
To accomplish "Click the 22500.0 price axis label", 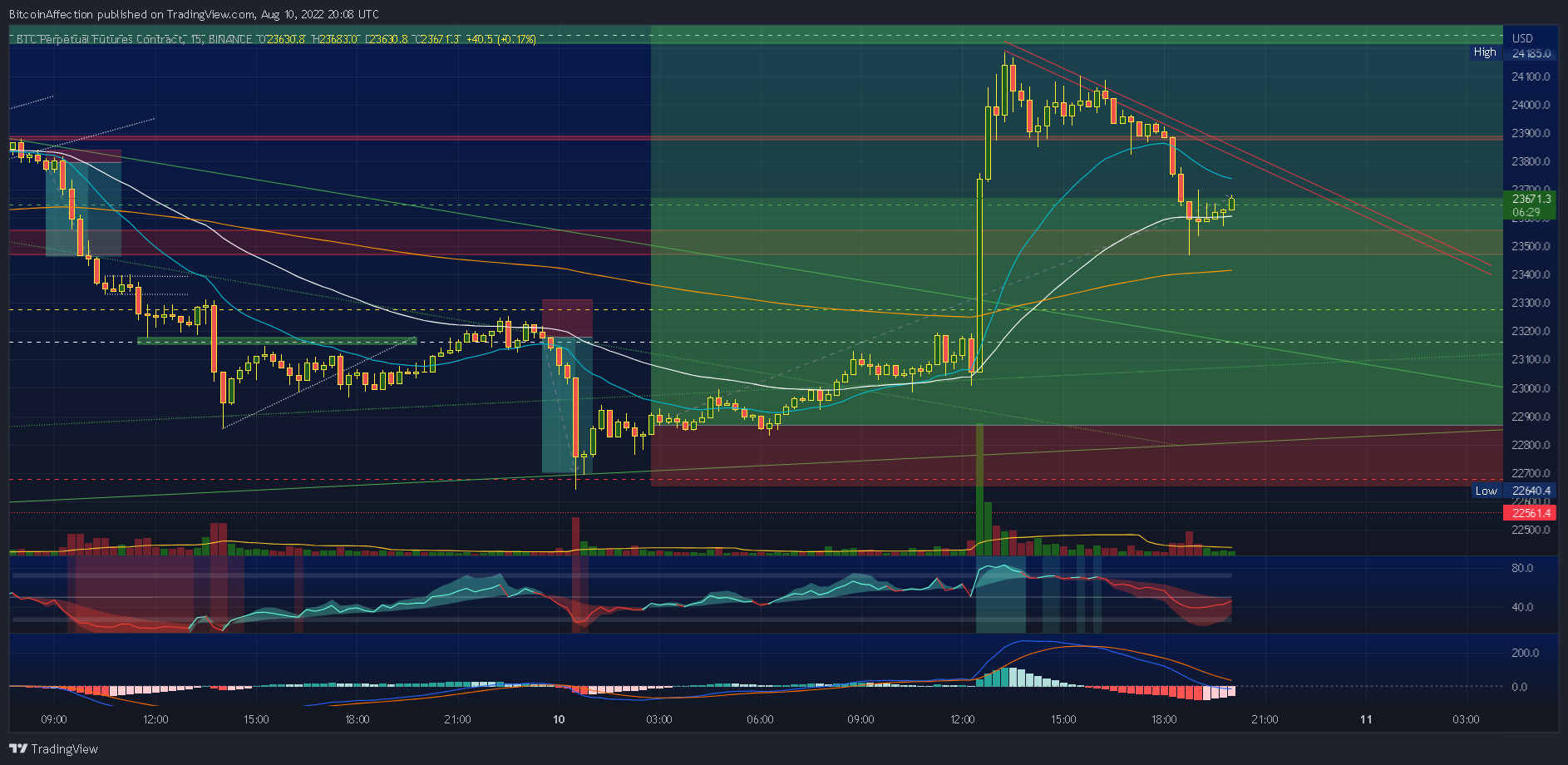I will pos(1531,530).
